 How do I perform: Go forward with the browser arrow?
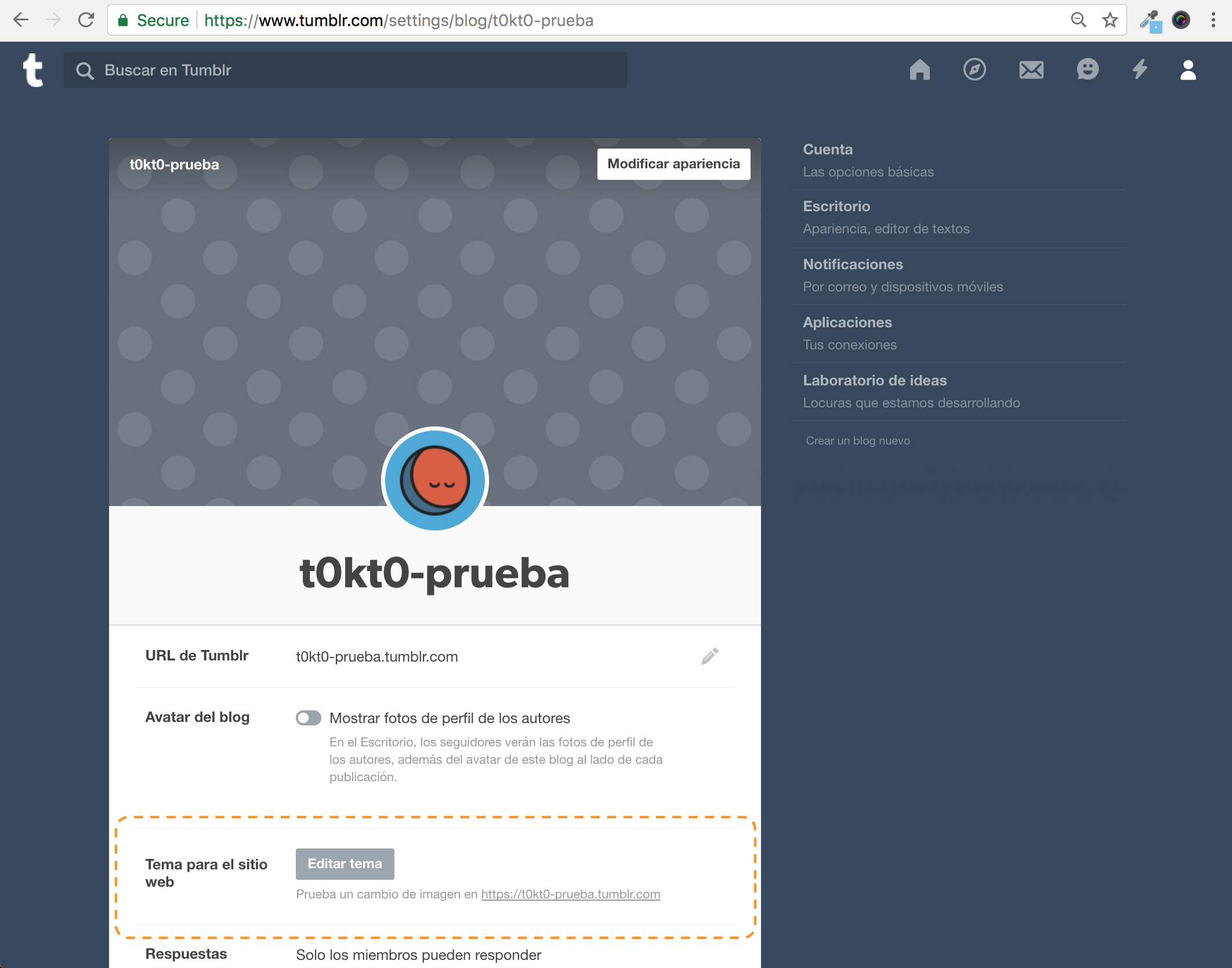(53, 20)
